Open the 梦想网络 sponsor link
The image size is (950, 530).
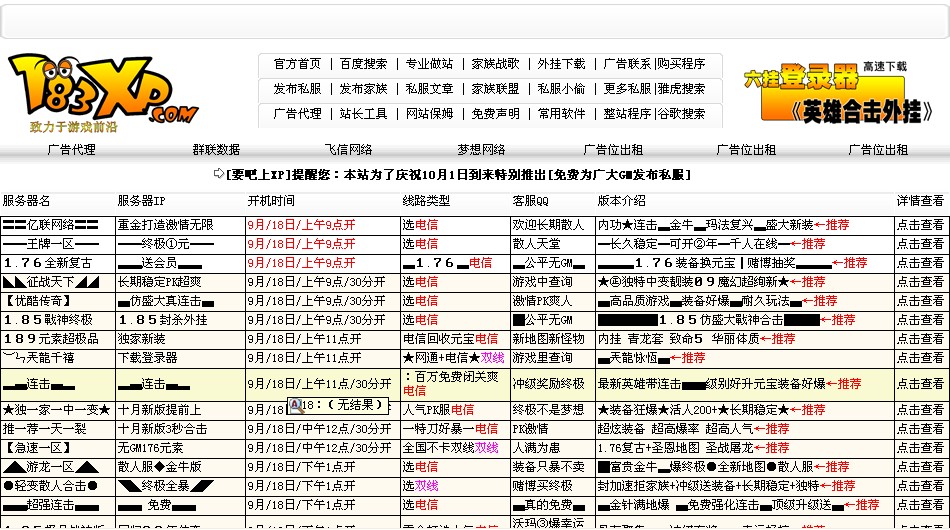[481, 150]
